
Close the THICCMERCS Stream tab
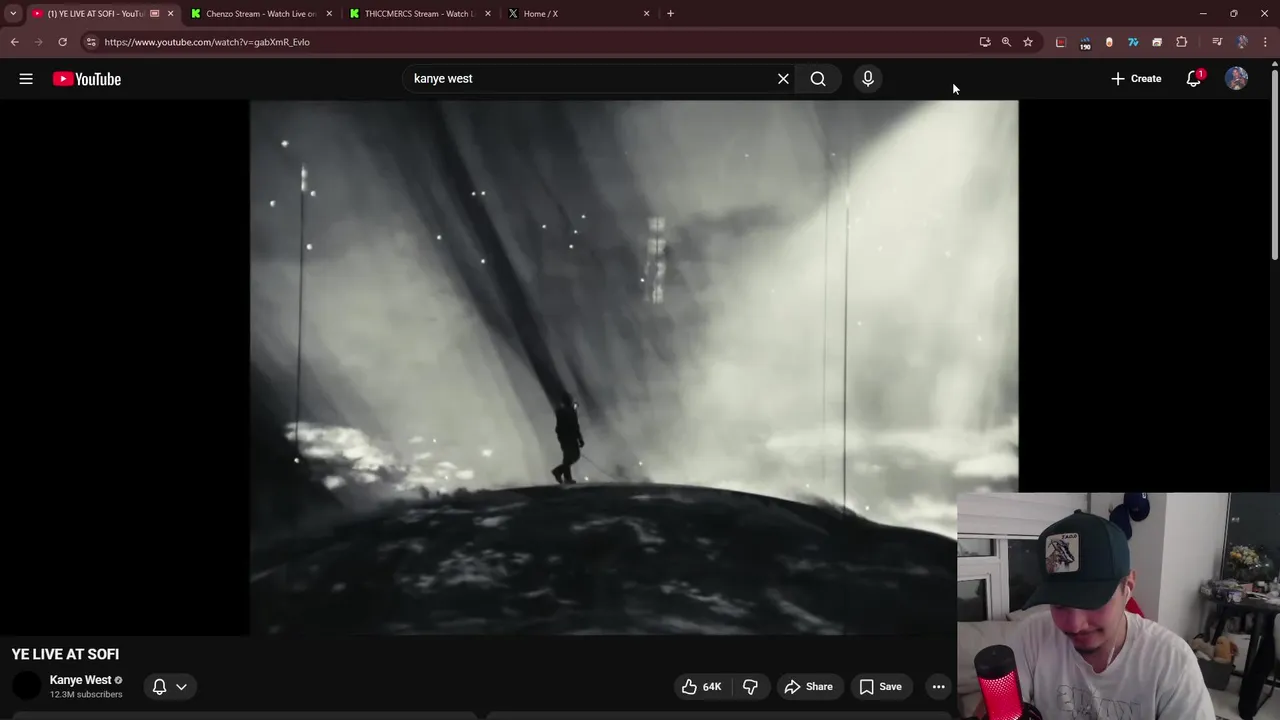click(488, 14)
